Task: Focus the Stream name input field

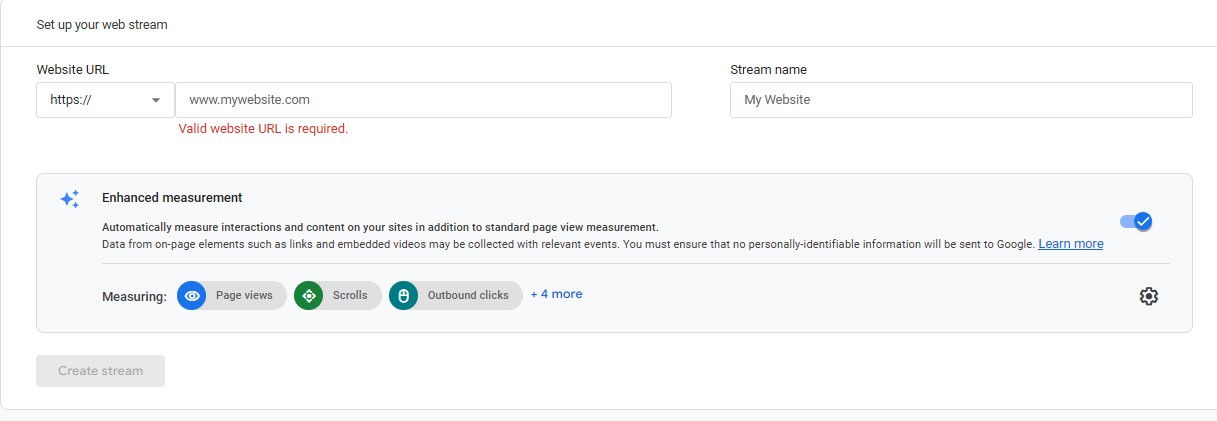Action: 961,100
